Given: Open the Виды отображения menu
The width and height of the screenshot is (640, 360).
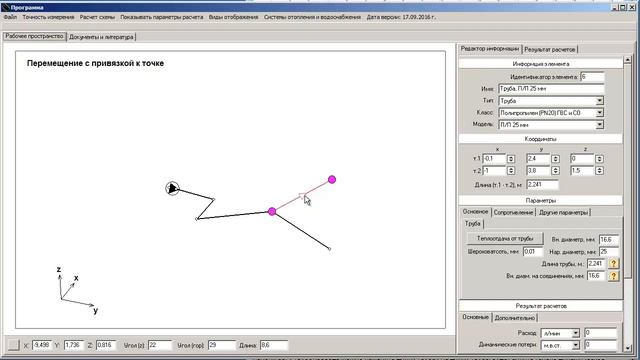Looking at the screenshot, I should coord(233,17).
